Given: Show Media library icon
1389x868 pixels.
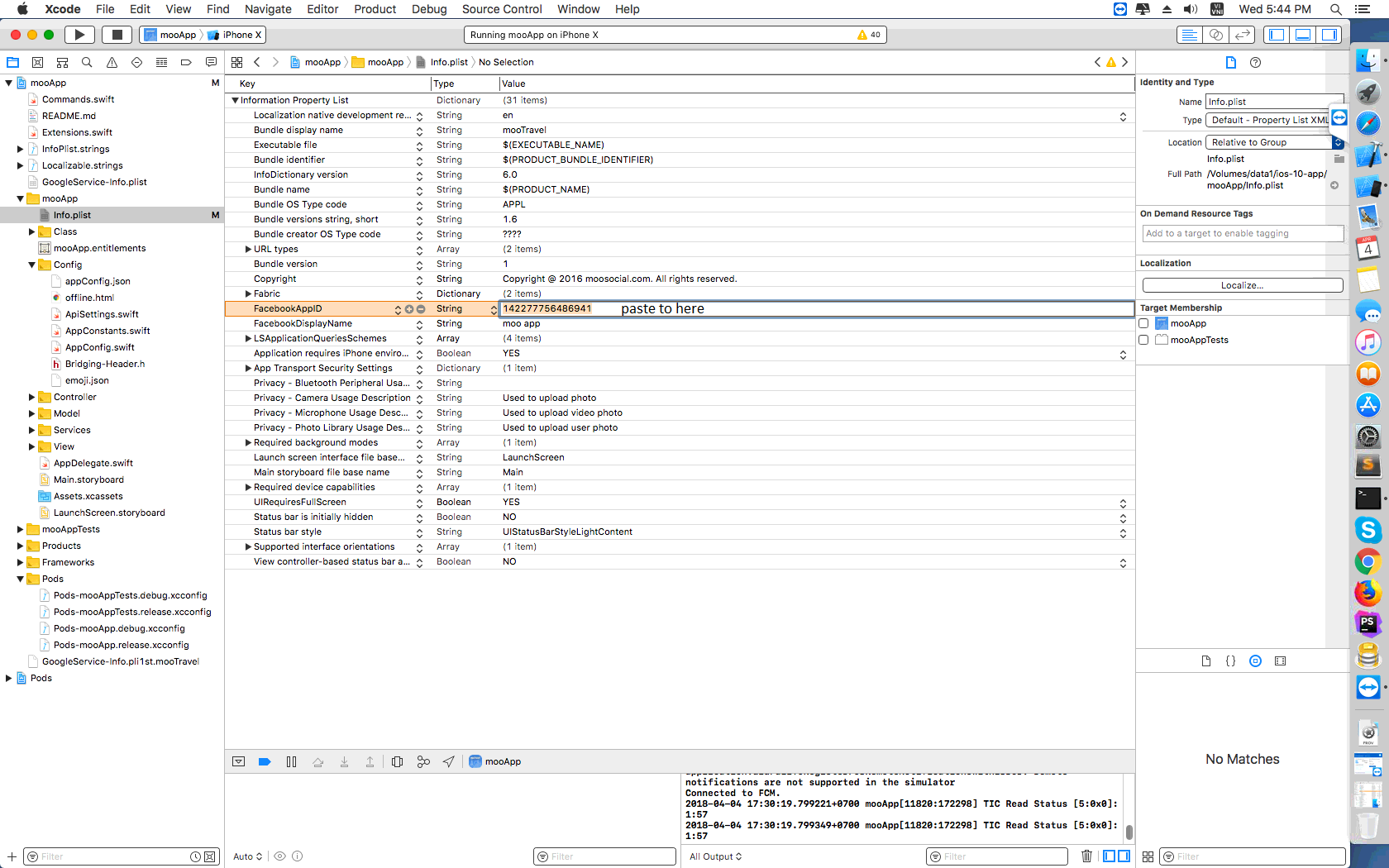Looking at the screenshot, I should tap(1281, 661).
